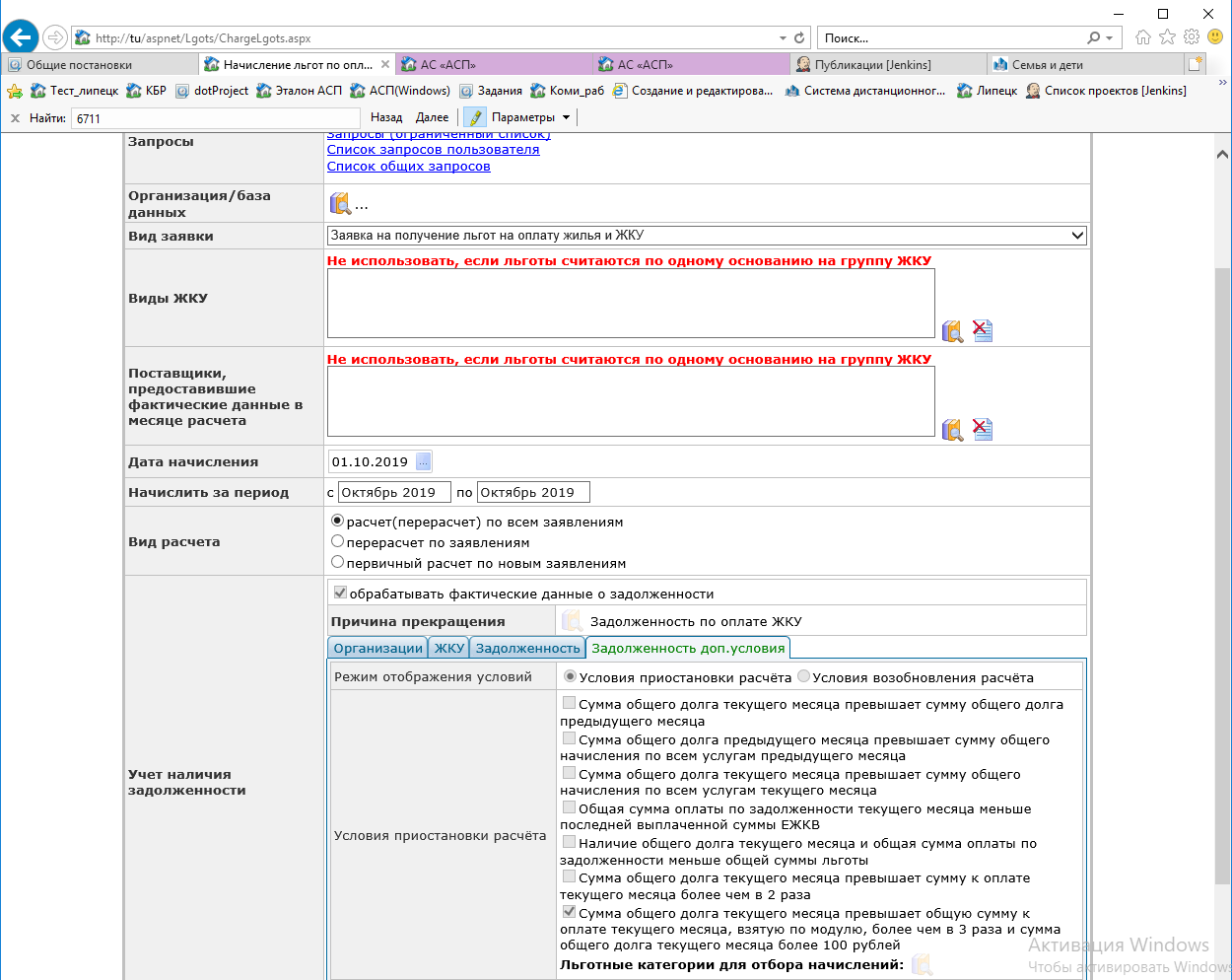This screenshot has height=980, width=1232.
Task: Open Липецк favorite bookmark
Action: [x=988, y=91]
